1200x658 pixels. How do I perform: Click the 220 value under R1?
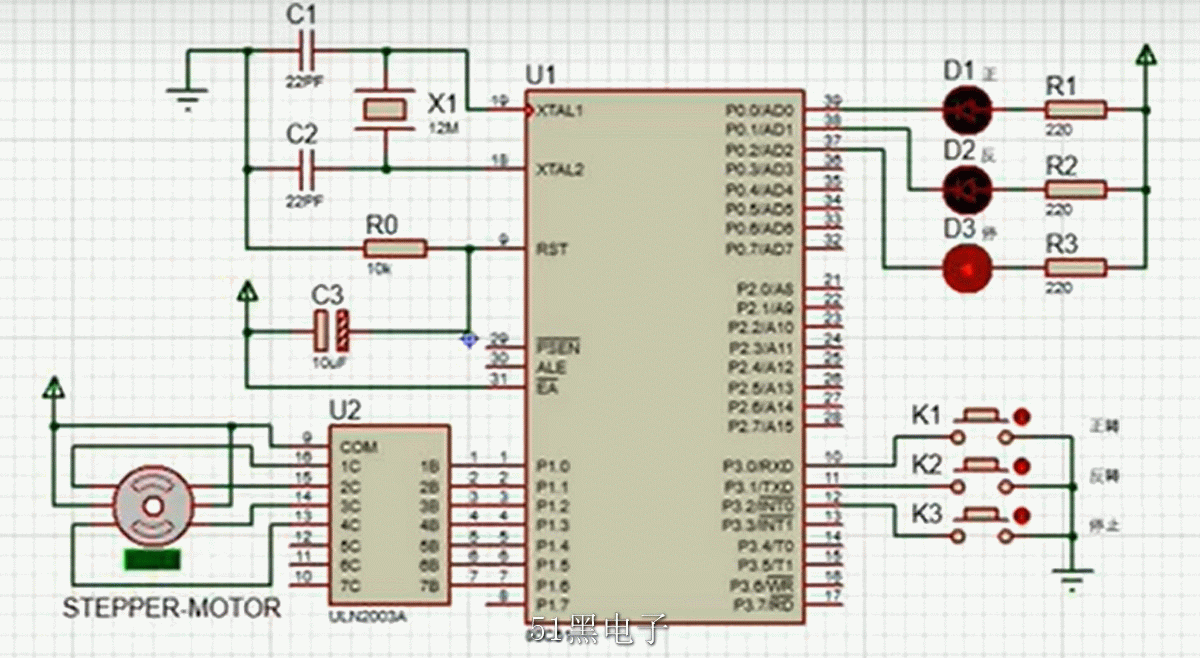(x=1059, y=131)
